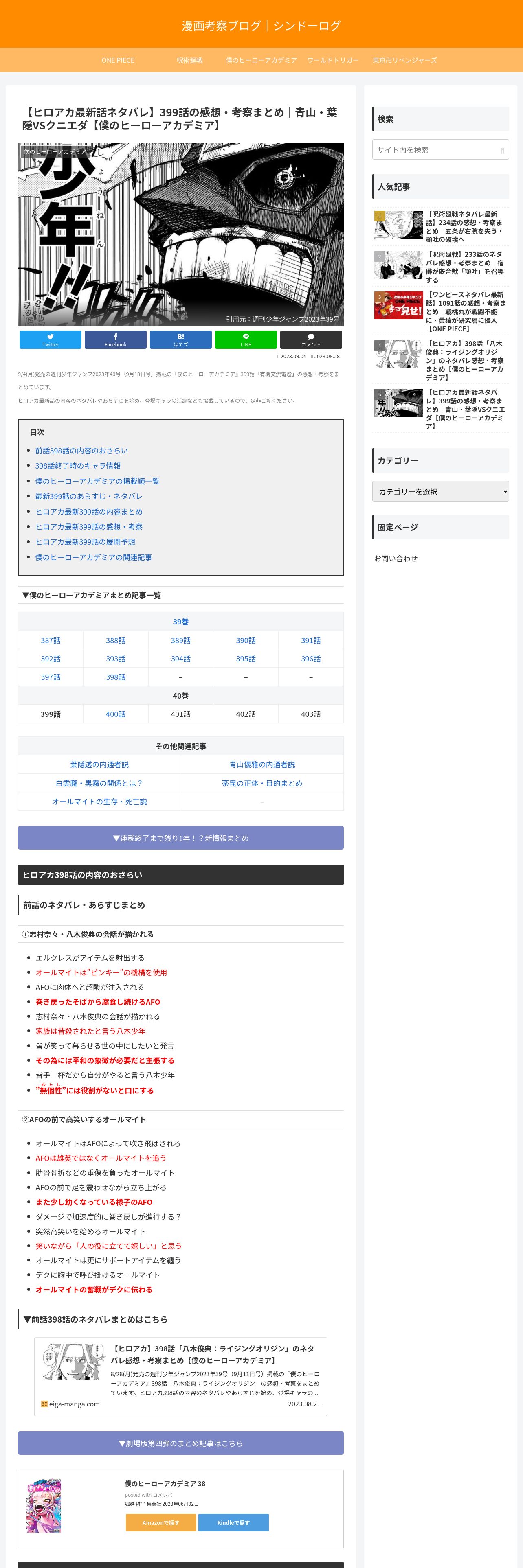
Task: Click 2023.09.04 publish date text
Action: (293, 356)
